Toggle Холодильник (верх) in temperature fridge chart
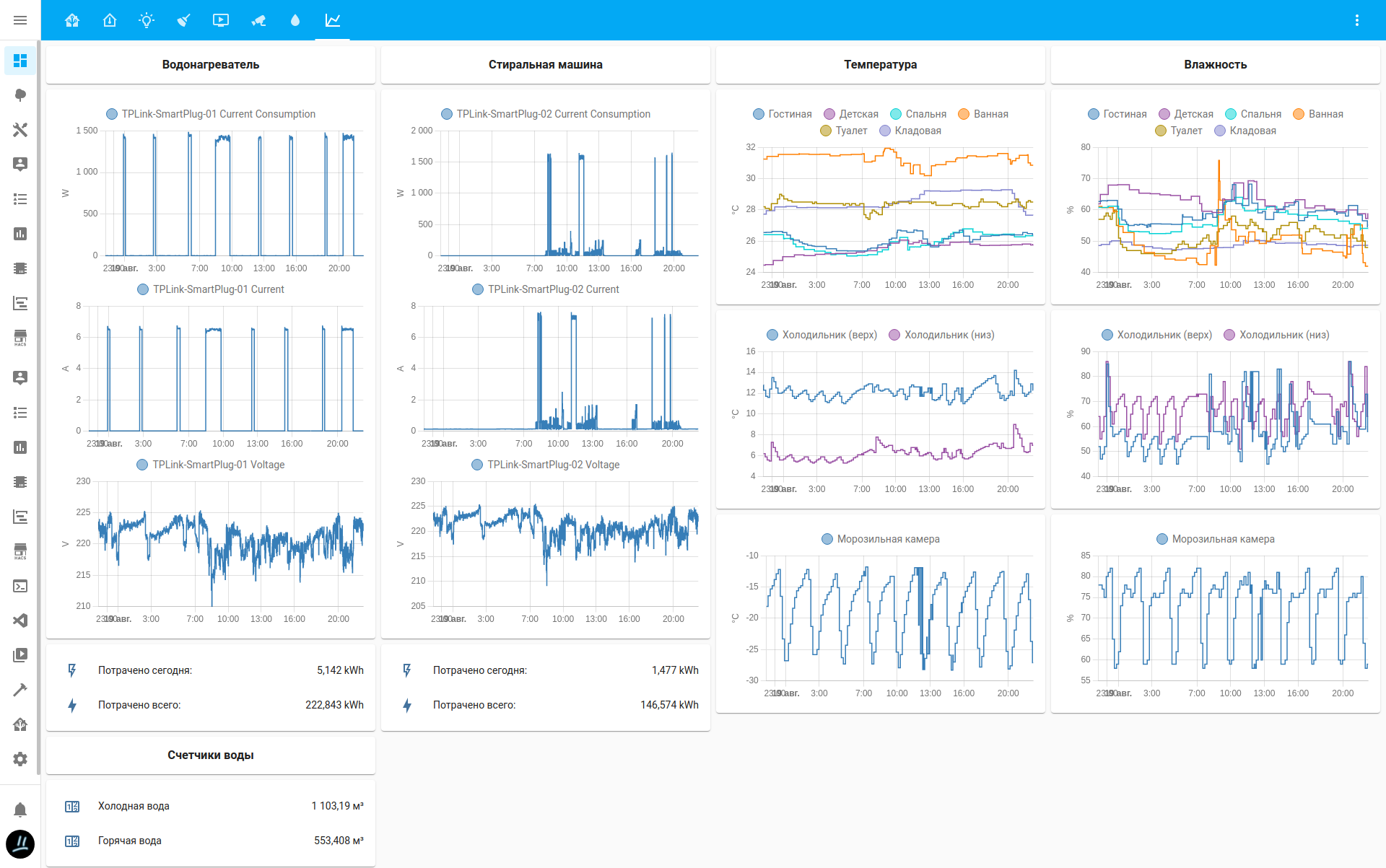Screen dimensions: 1386x868 (x=821, y=335)
